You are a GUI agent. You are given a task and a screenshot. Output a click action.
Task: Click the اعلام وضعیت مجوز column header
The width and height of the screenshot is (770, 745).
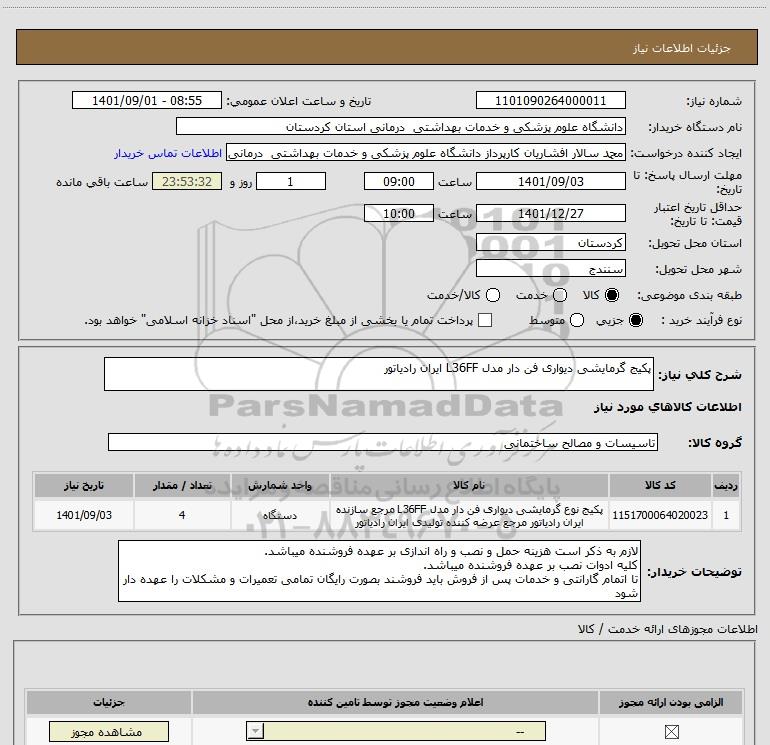click(x=395, y=702)
